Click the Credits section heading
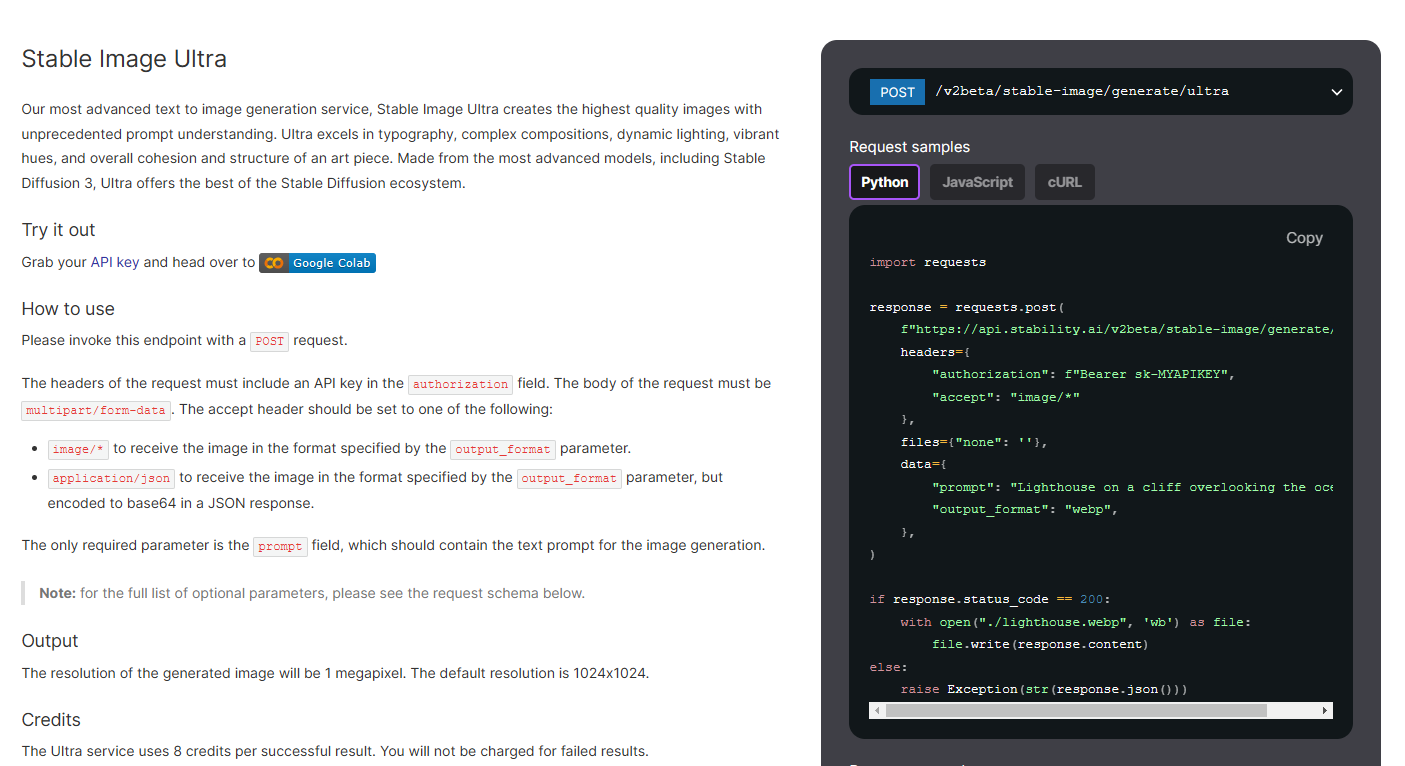The image size is (1405, 766). [x=51, y=720]
